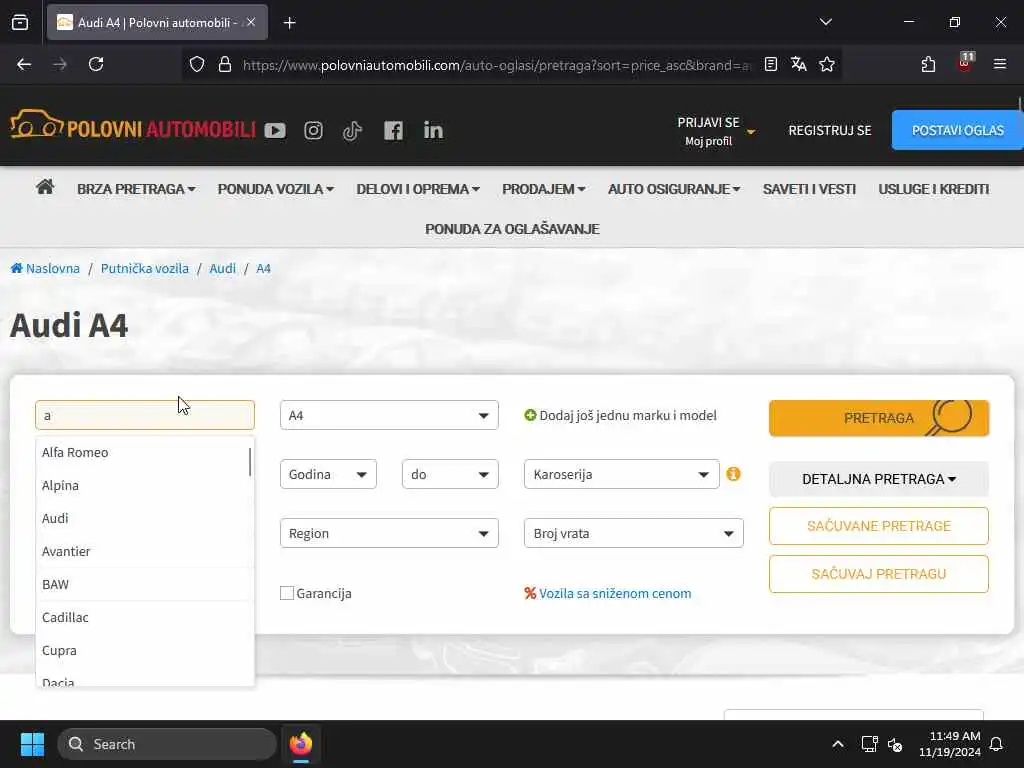Viewport: 1024px width, 768px height.
Task: Show hidden tray icons chevron
Action: tap(838, 744)
